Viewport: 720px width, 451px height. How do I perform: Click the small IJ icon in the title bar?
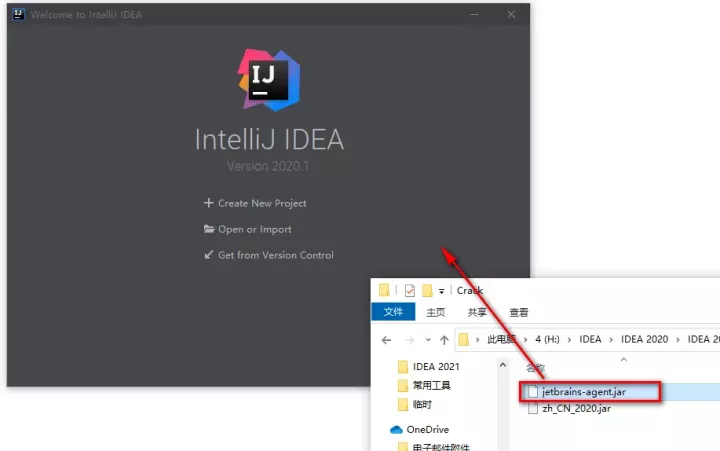point(19,15)
